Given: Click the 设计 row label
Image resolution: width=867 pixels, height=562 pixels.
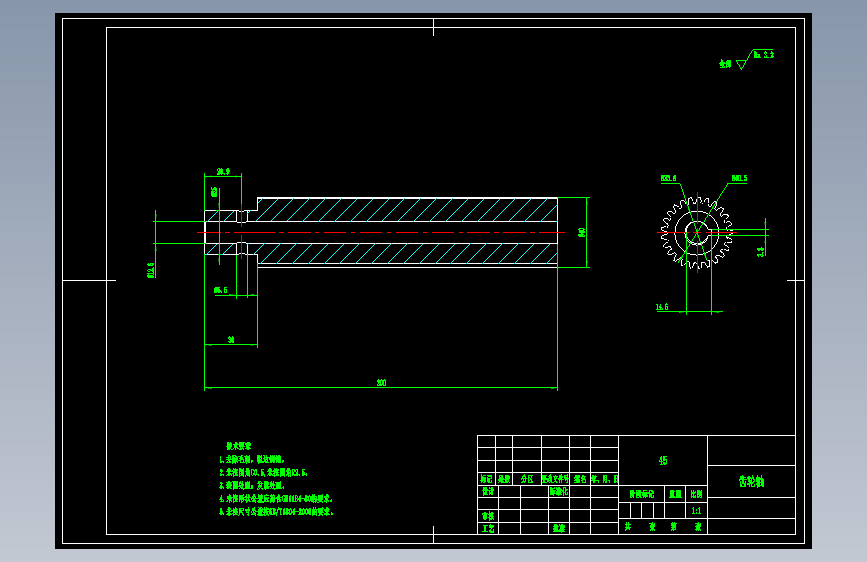Looking at the screenshot, I should 488,491.
